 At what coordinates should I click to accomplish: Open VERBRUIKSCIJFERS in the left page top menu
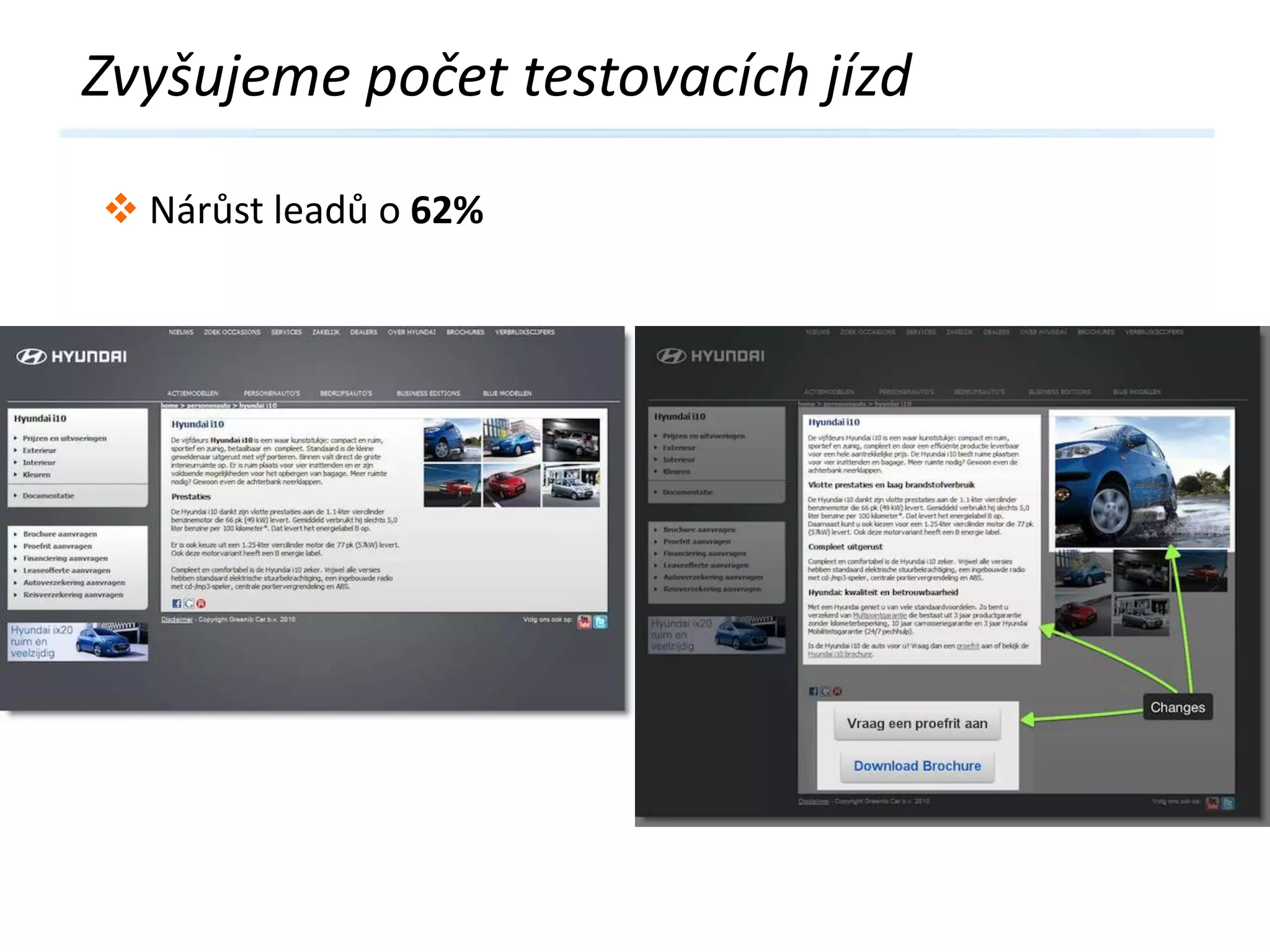tap(525, 332)
